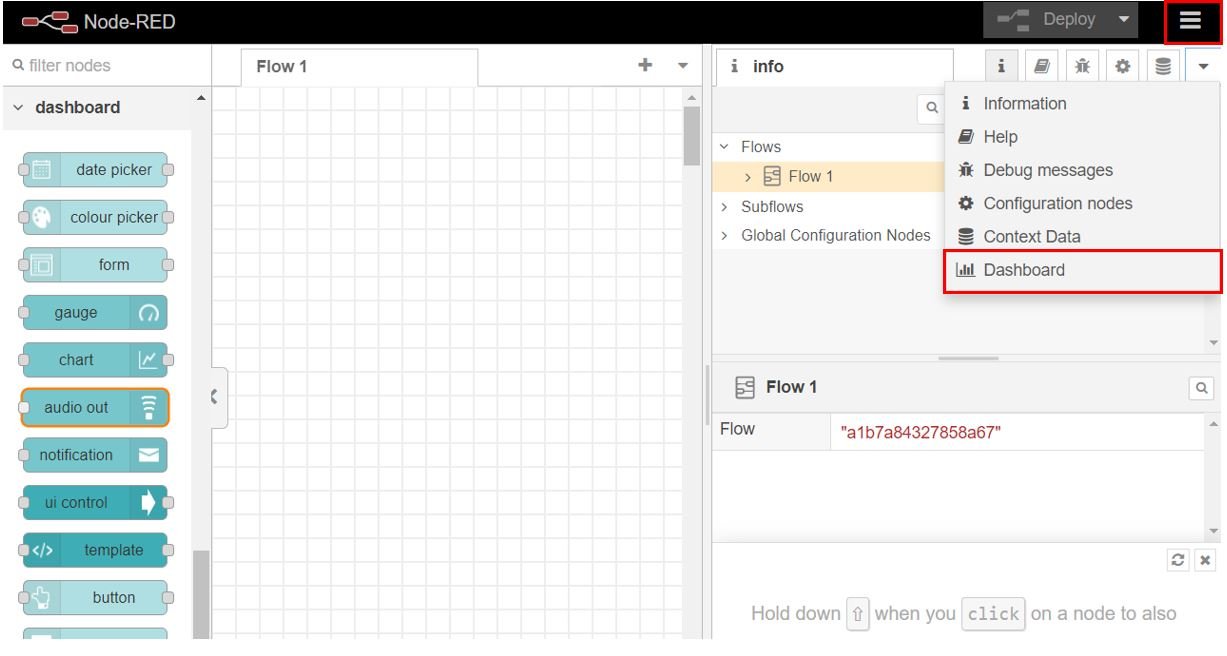The height and width of the screenshot is (656, 1227).
Task: Expand the Subflows tree section
Action: (725, 207)
